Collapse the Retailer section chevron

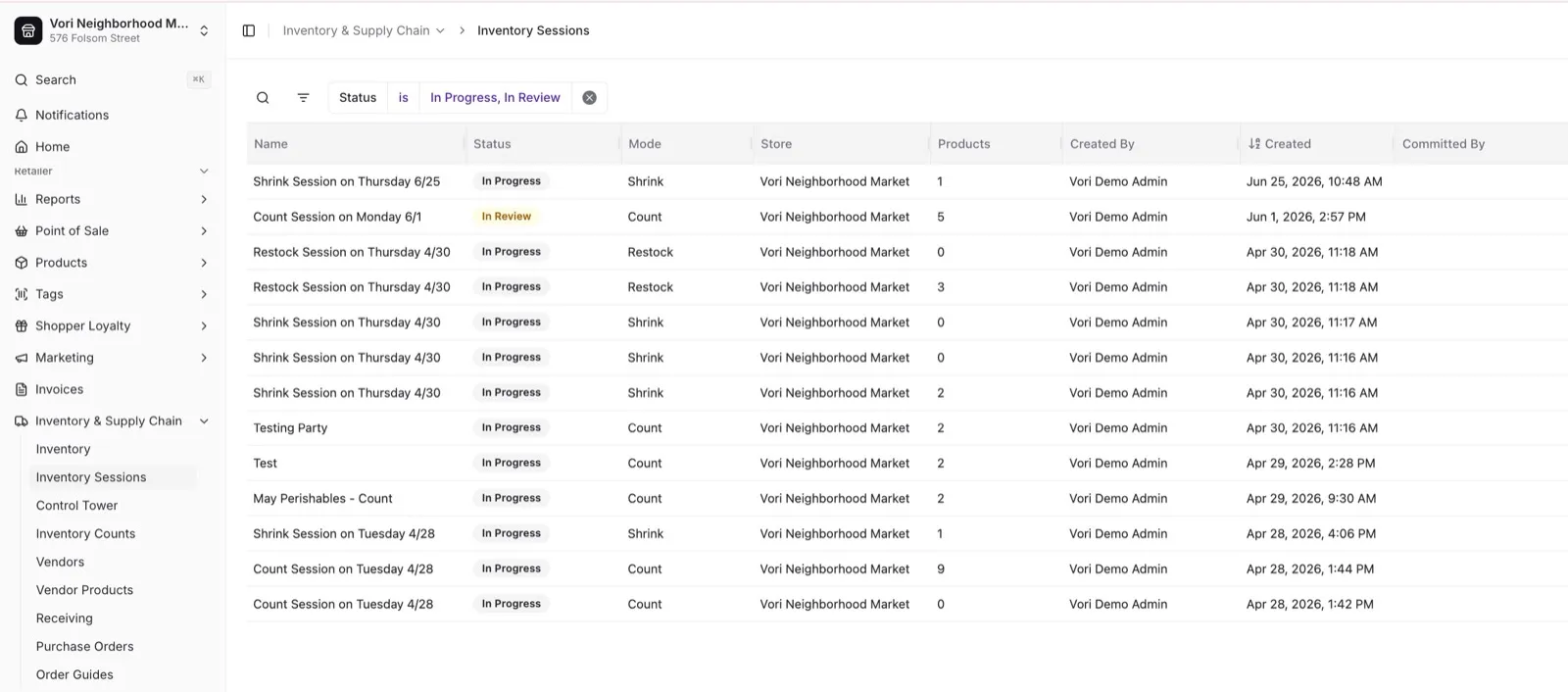204,171
